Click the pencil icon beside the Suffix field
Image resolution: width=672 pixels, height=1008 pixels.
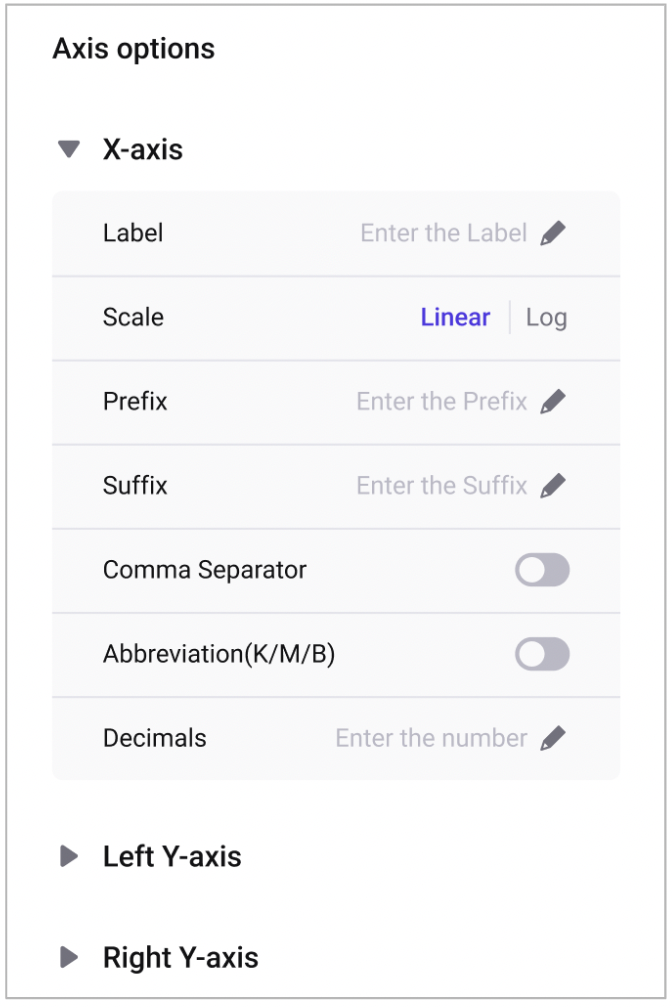tap(552, 486)
